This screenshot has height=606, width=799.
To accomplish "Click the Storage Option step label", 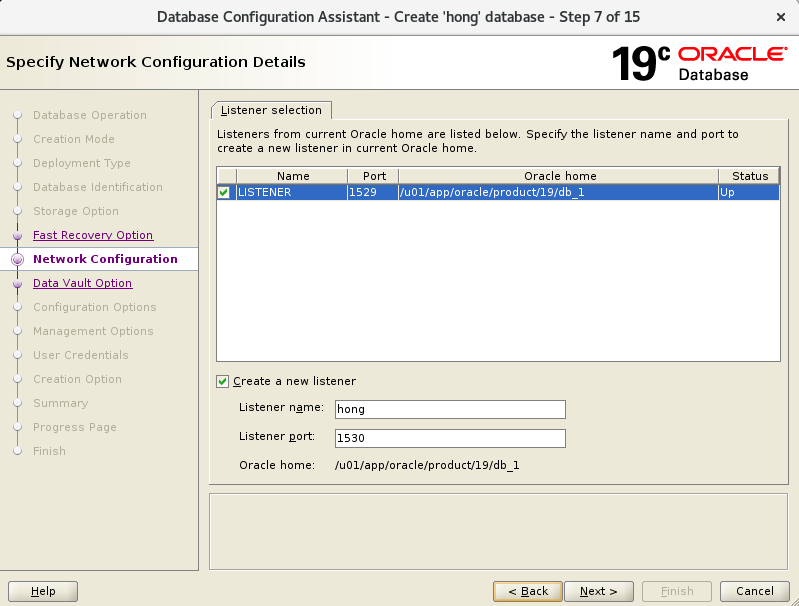I will (x=76, y=211).
